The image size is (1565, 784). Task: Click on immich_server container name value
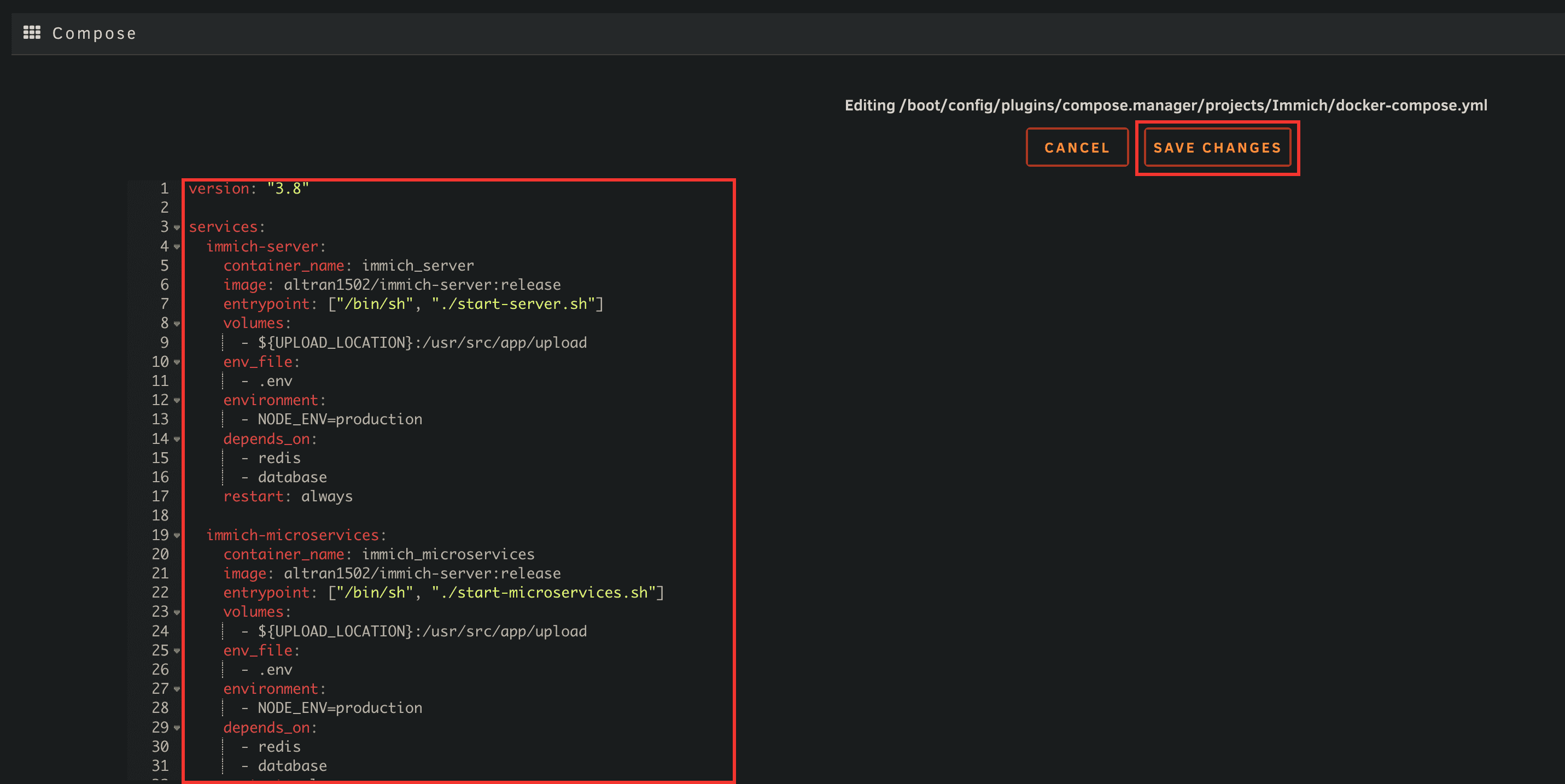click(x=417, y=266)
